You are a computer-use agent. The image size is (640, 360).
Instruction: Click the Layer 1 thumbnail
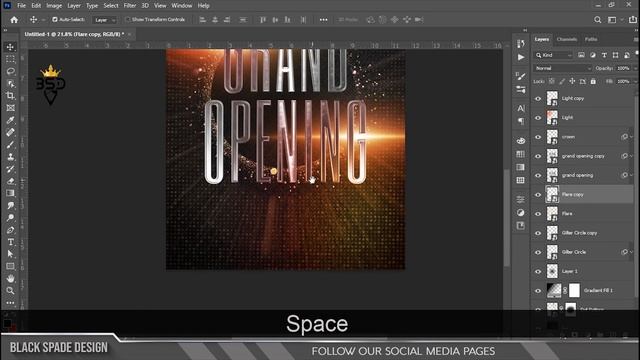(x=552, y=271)
